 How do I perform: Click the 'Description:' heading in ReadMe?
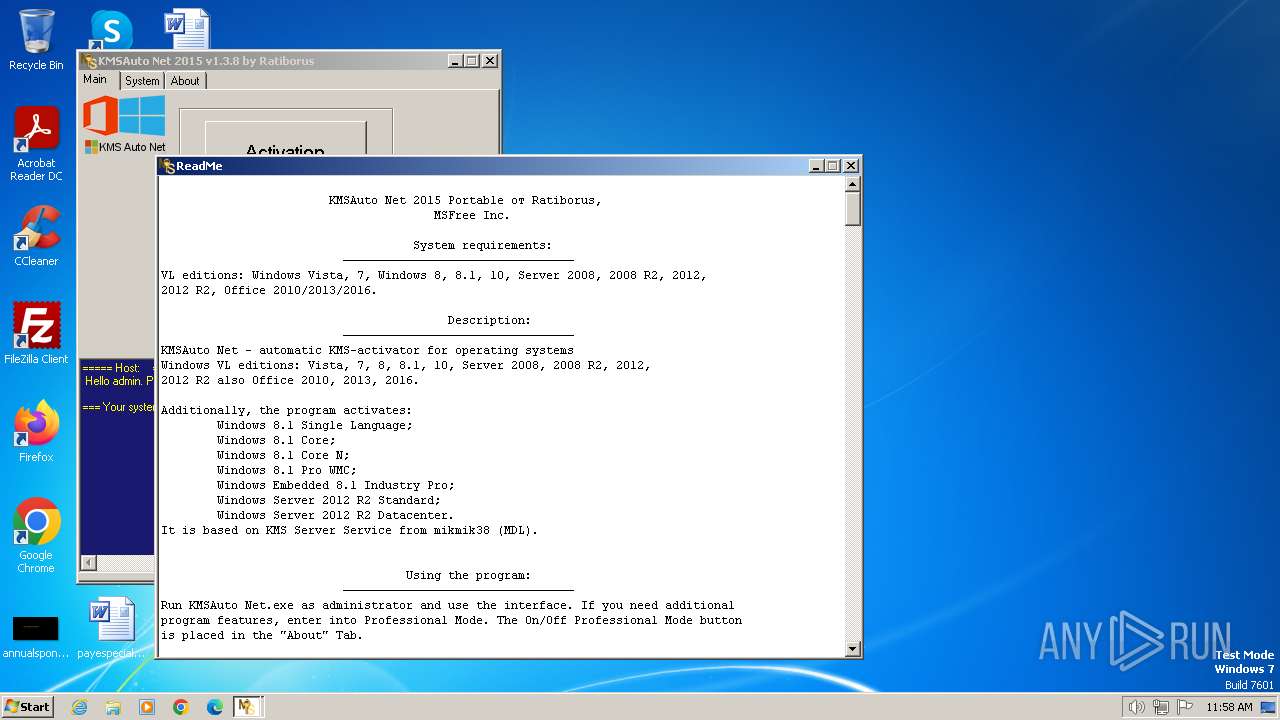click(x=489, y=320)
